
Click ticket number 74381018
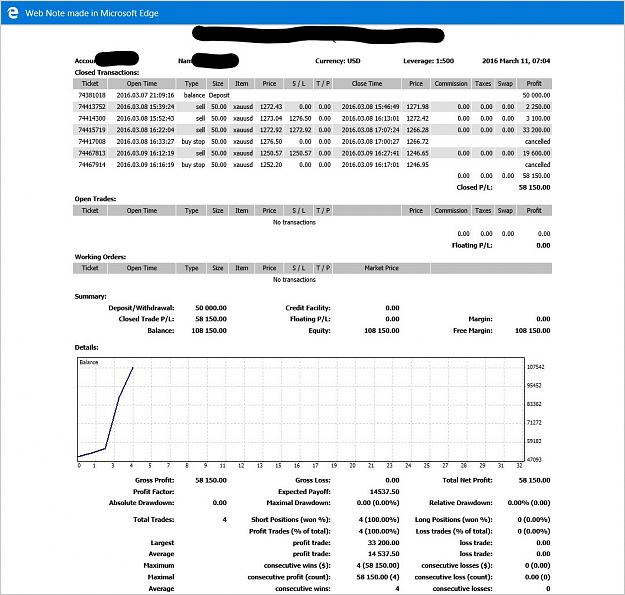tap(92, 95)
